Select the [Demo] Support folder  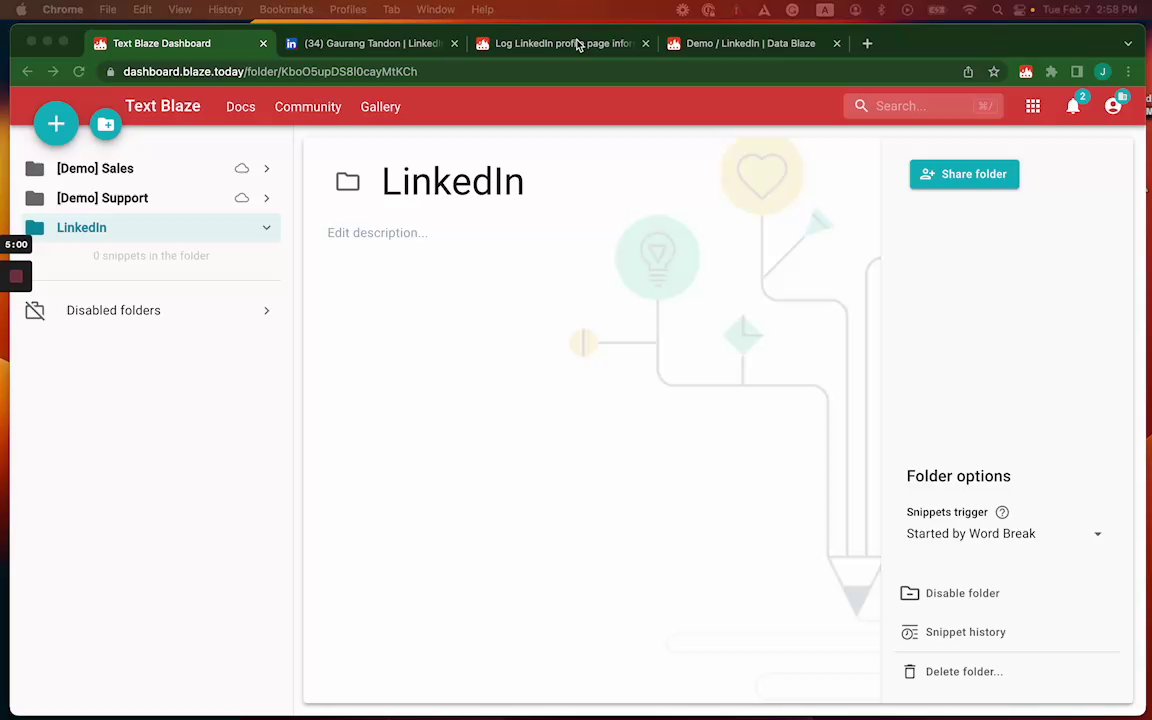[x=102, y=198]
